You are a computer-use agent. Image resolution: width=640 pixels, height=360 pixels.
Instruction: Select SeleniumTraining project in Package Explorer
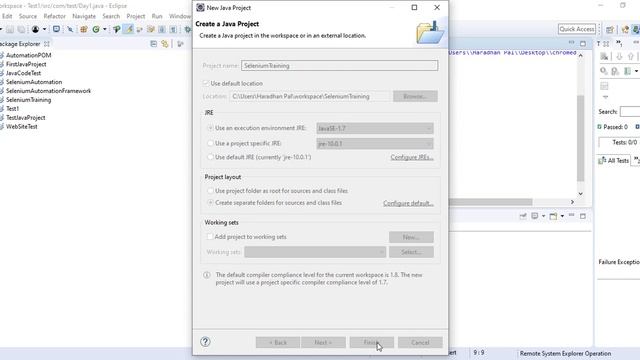[28, 100]
